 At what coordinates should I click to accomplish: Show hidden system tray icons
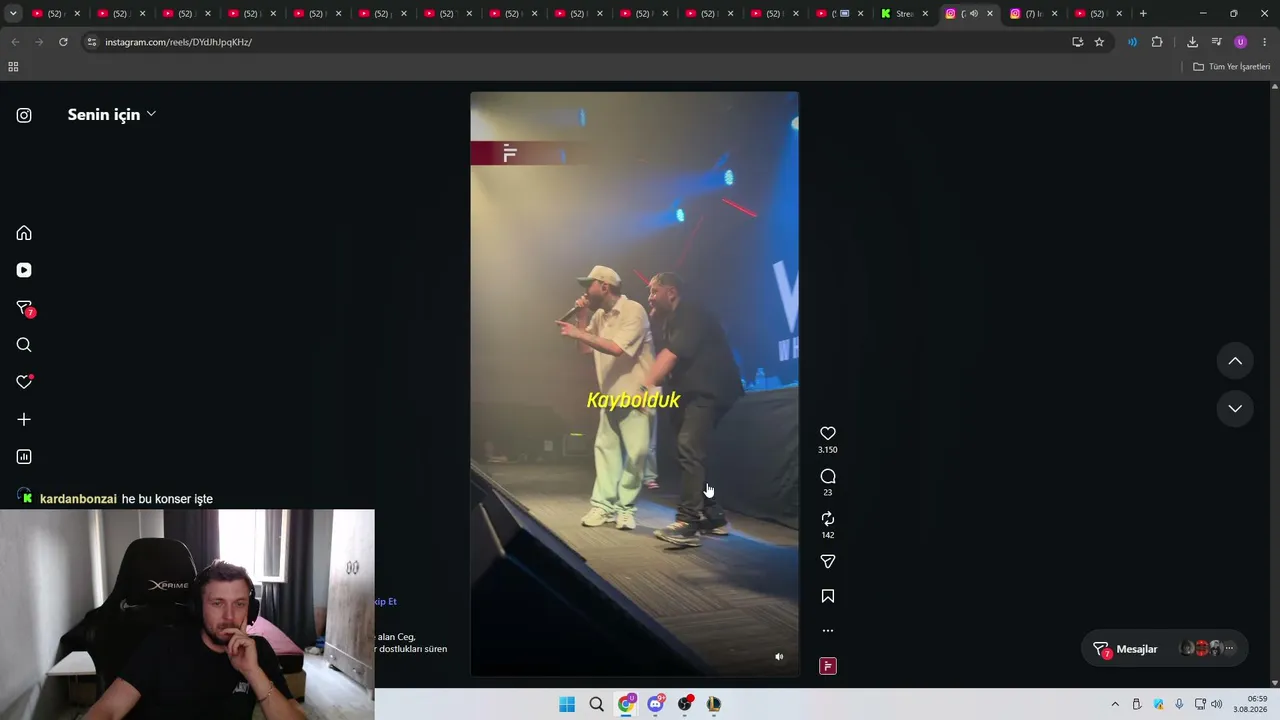pyautogui.click(x=1115, y=704)
